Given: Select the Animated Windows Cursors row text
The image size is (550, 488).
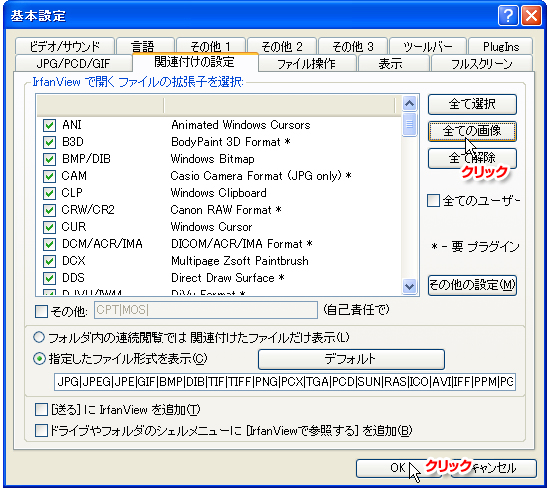Looking at the screenshot, I should (x=241, y=125).
